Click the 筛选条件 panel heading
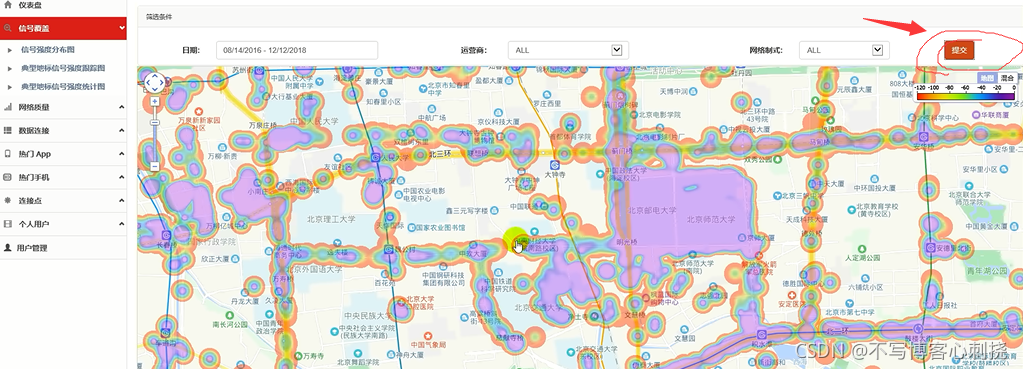Image resolution: width=1023 pixels, height=369 pixels. pos(160,17)
